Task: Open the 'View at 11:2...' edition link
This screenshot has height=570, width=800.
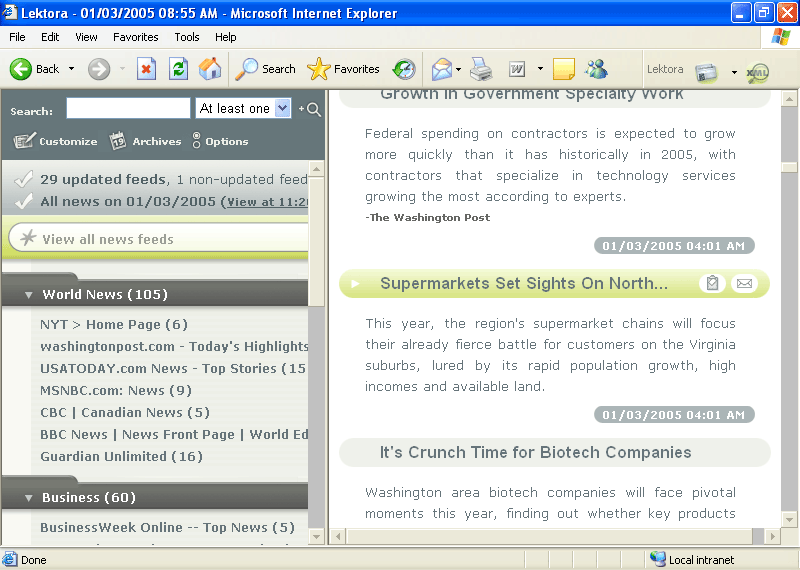Action: [268, 202]
